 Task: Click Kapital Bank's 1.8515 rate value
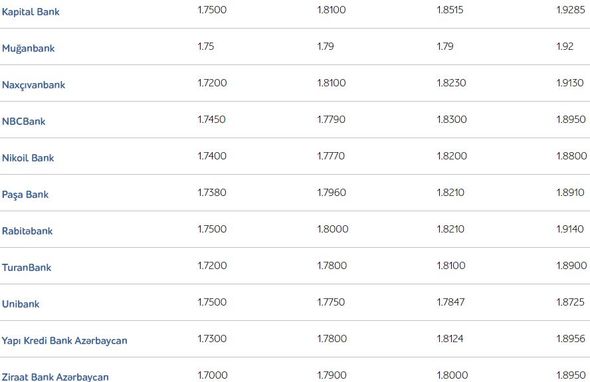[x=450, y=10]
